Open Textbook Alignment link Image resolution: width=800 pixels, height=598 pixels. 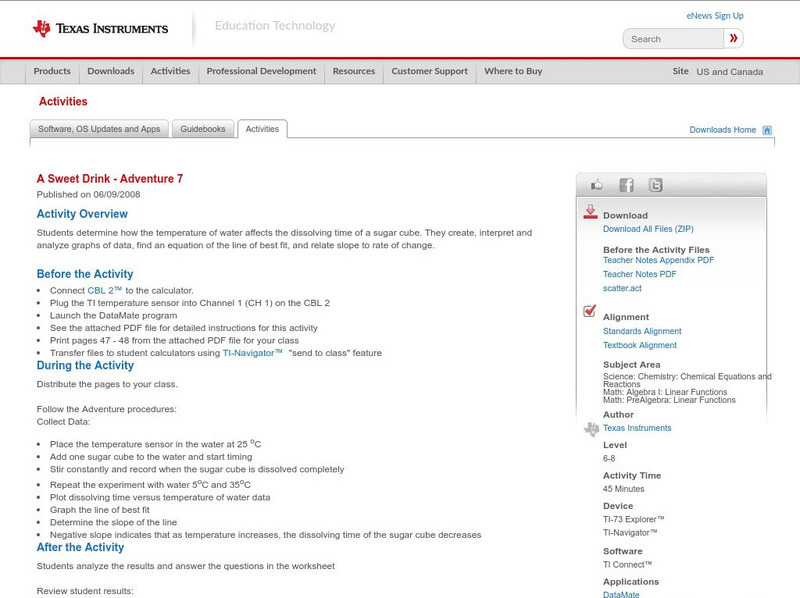pos(640,345)
